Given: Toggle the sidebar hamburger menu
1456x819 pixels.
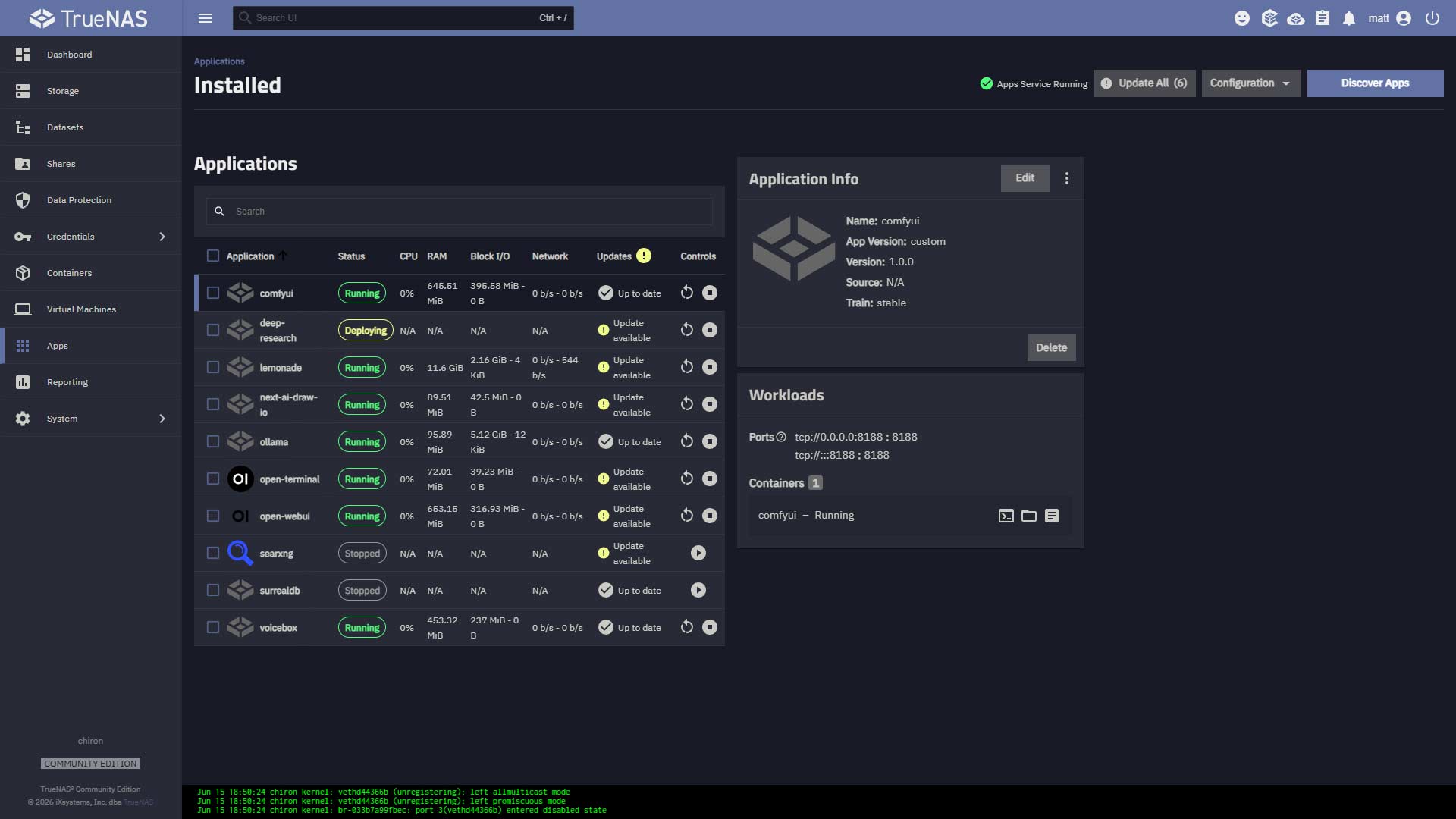Looking at the screenshot, I should [x=206, y=18].
